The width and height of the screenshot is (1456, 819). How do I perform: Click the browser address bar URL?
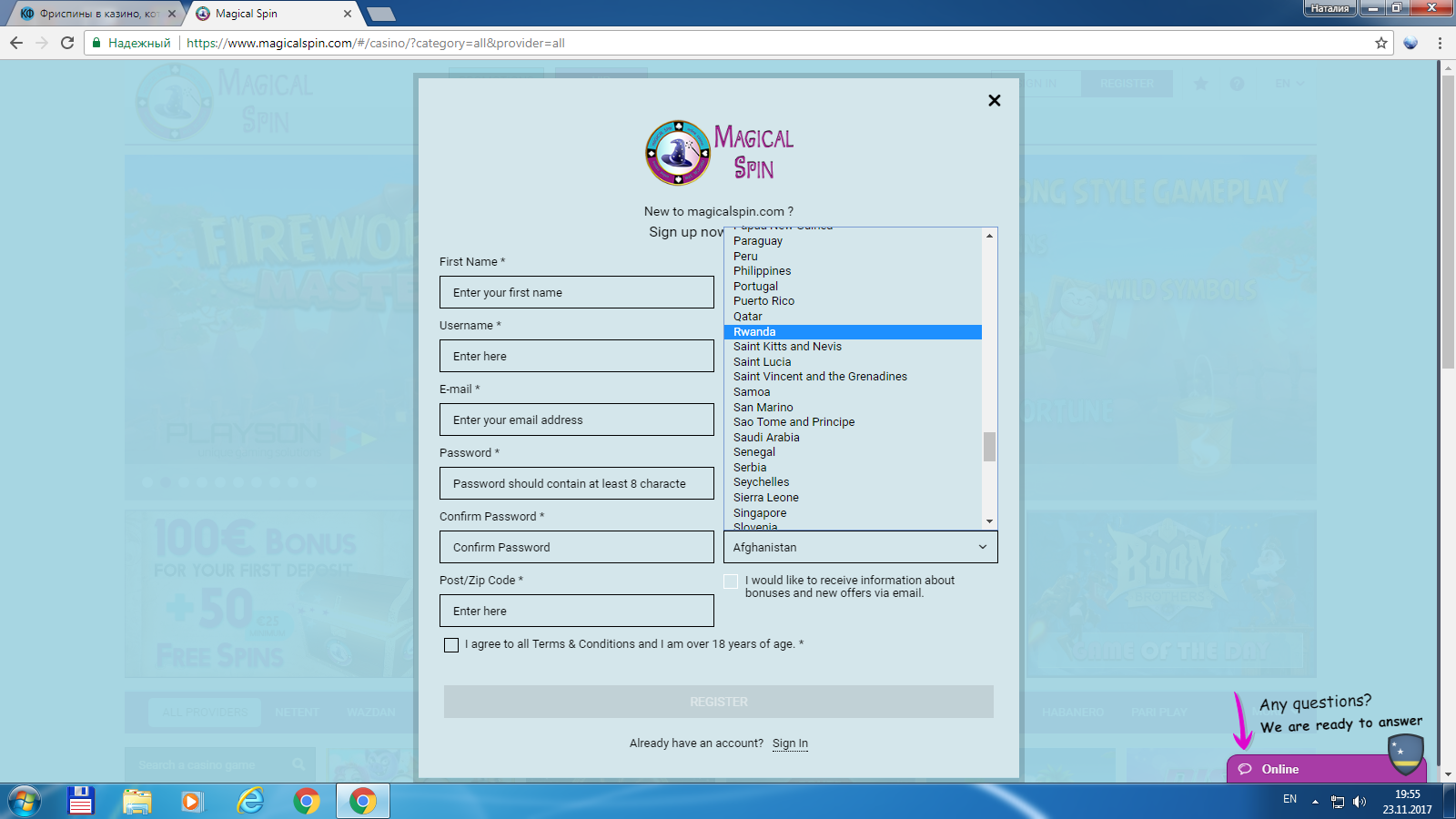[x=376, y=43]
